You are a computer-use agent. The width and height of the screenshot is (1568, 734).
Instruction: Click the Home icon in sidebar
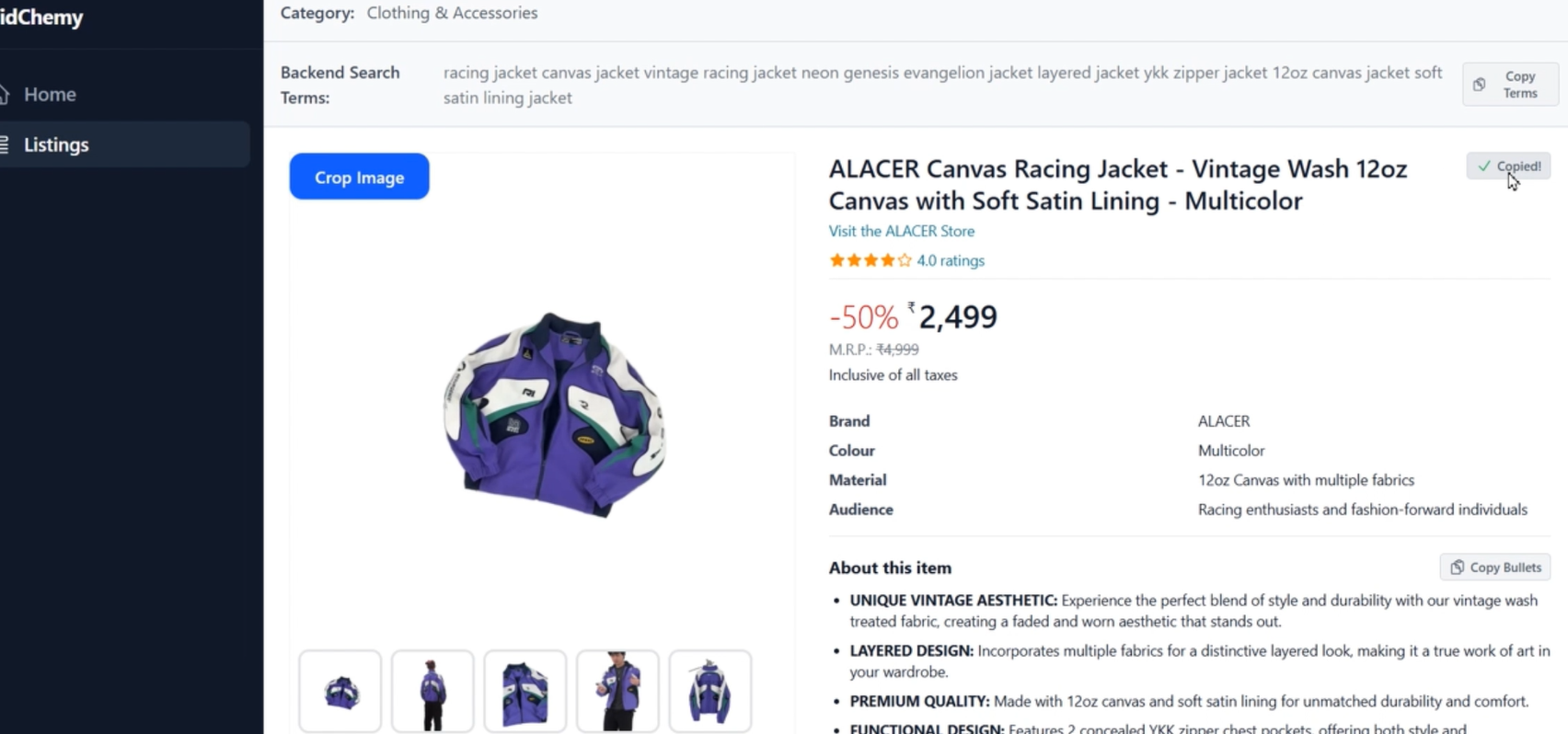point(4,94)
